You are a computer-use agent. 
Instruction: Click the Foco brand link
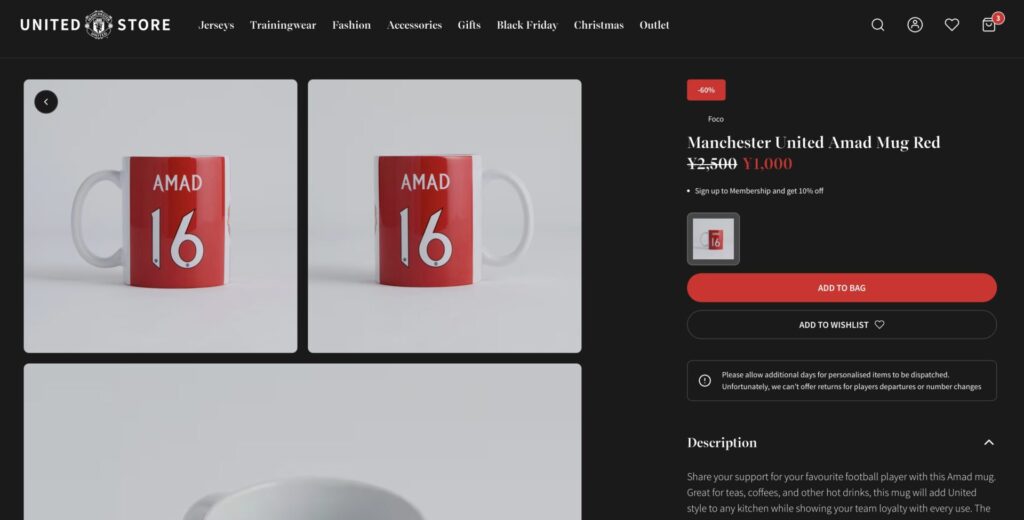point(716,119)
